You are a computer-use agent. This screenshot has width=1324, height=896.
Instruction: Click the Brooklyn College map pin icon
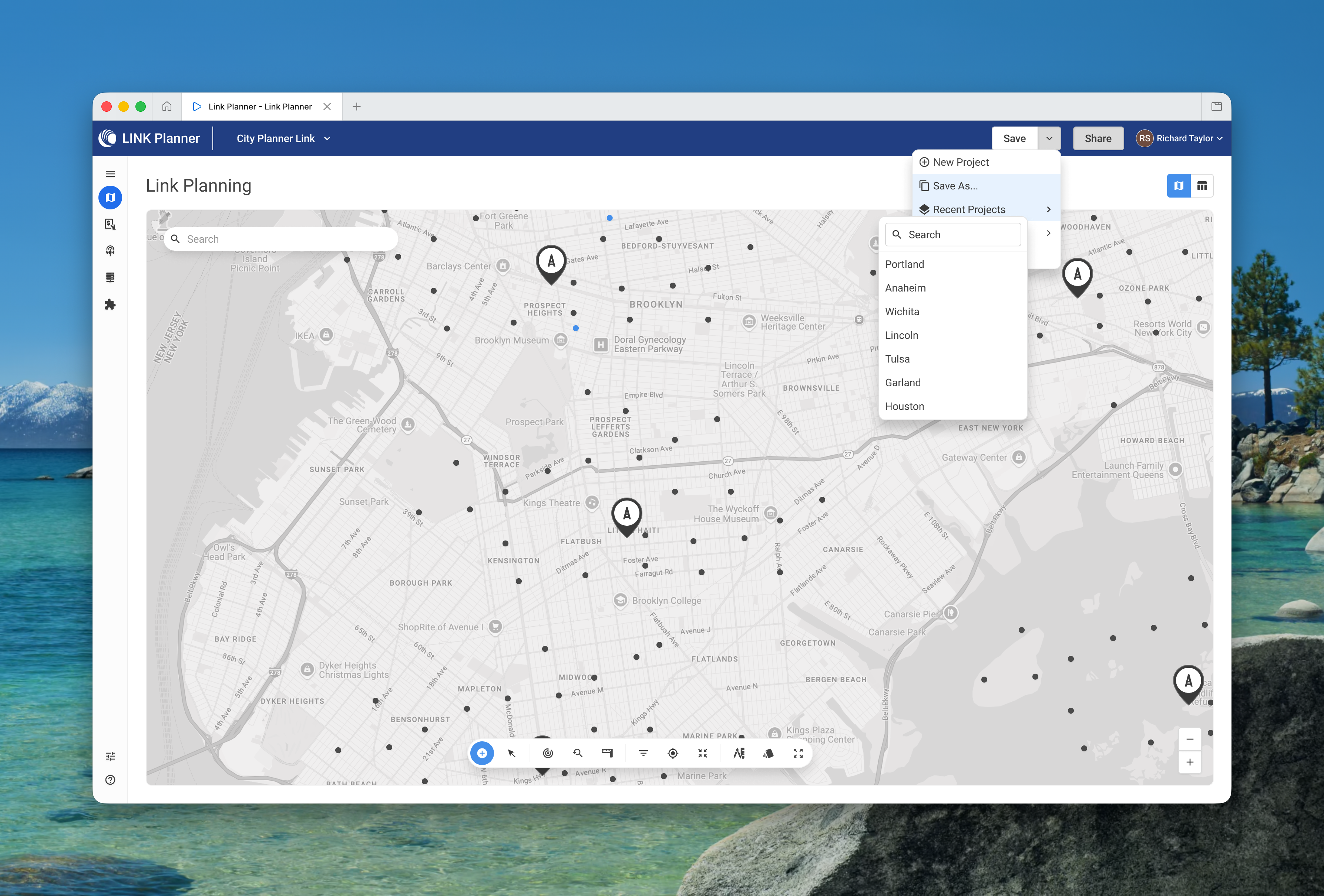[621, 600]
